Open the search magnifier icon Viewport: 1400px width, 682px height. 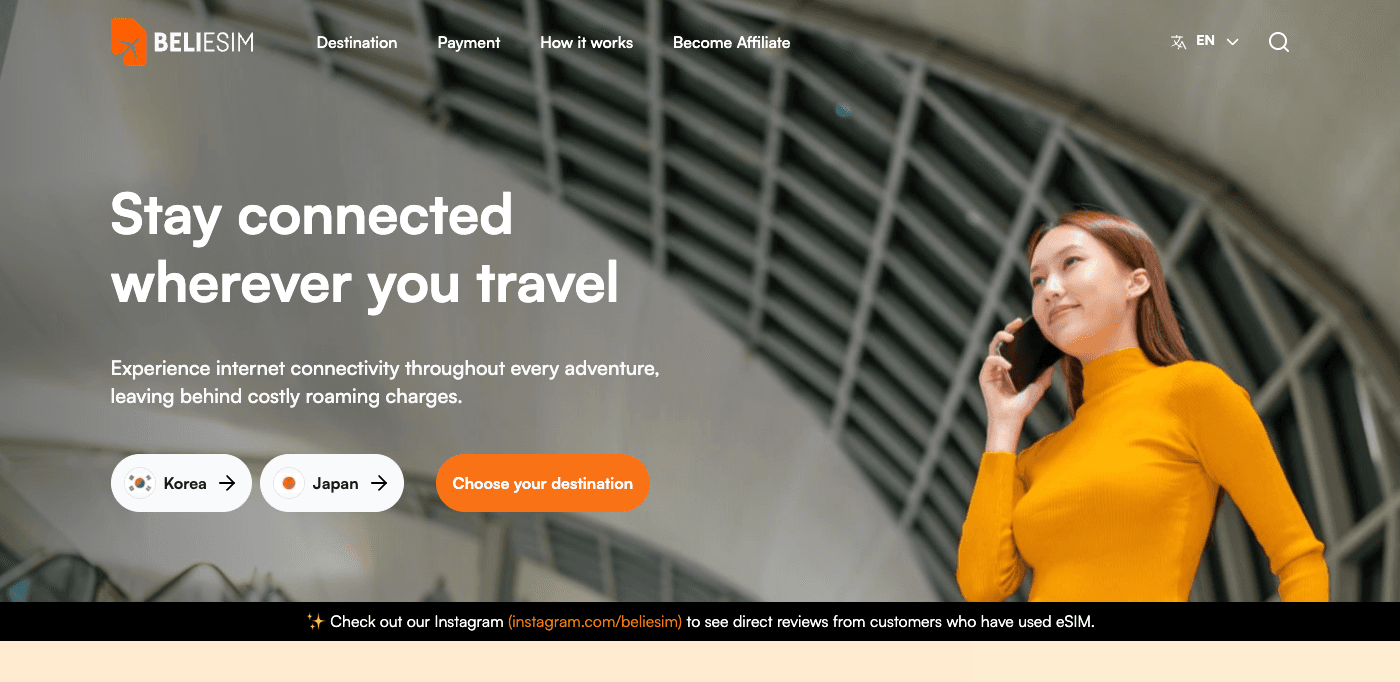(1279, 42)
